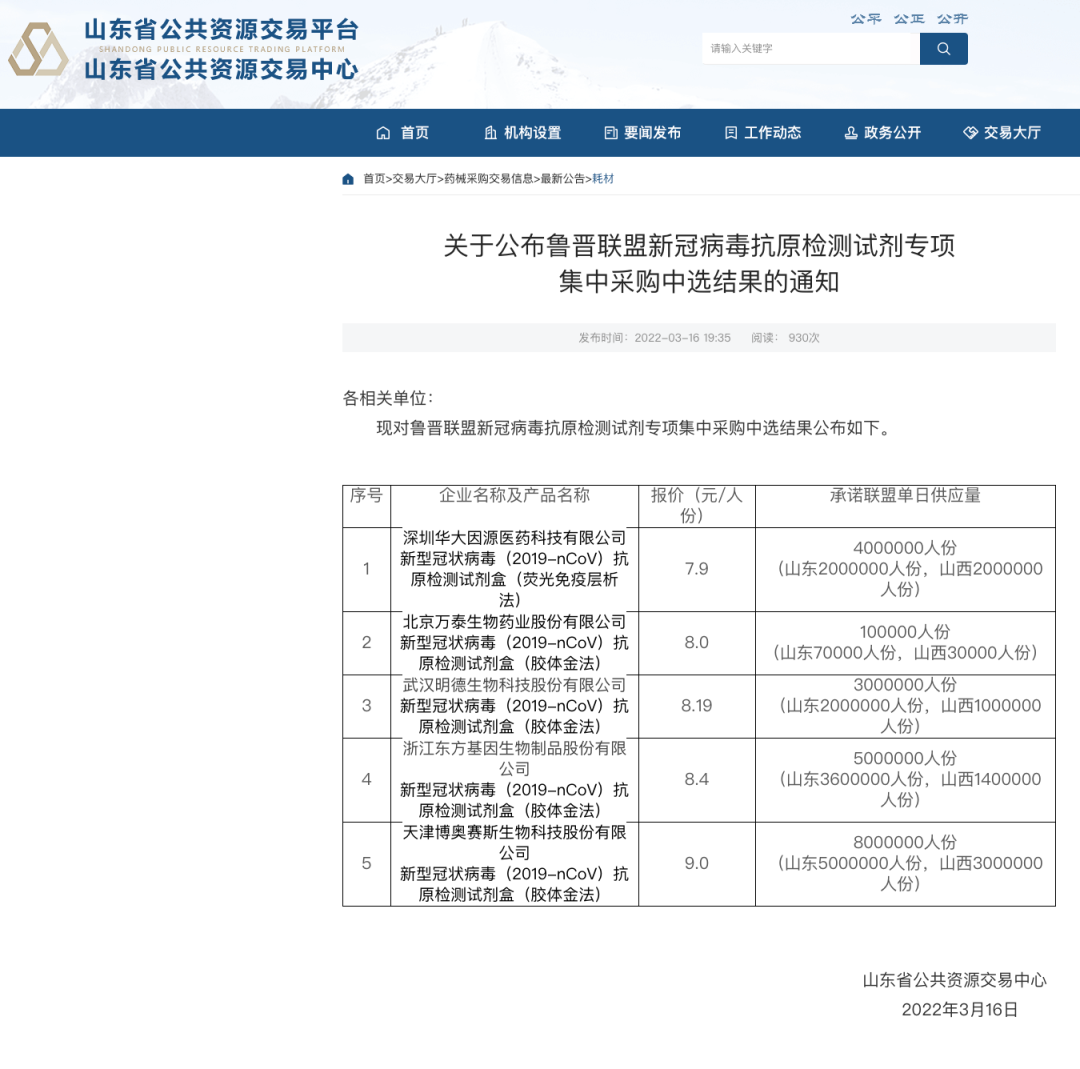This screenshot has height=1069, width=1080.
Task: Click the intro sentence starting 现对鲁晋联盟
Action: 635,428
